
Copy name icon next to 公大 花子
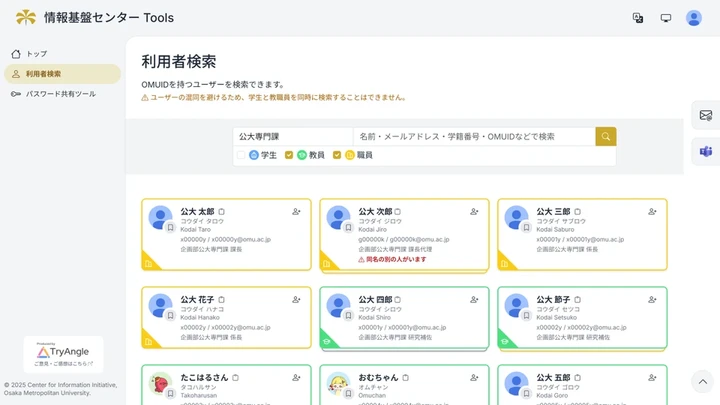[221, 299]
